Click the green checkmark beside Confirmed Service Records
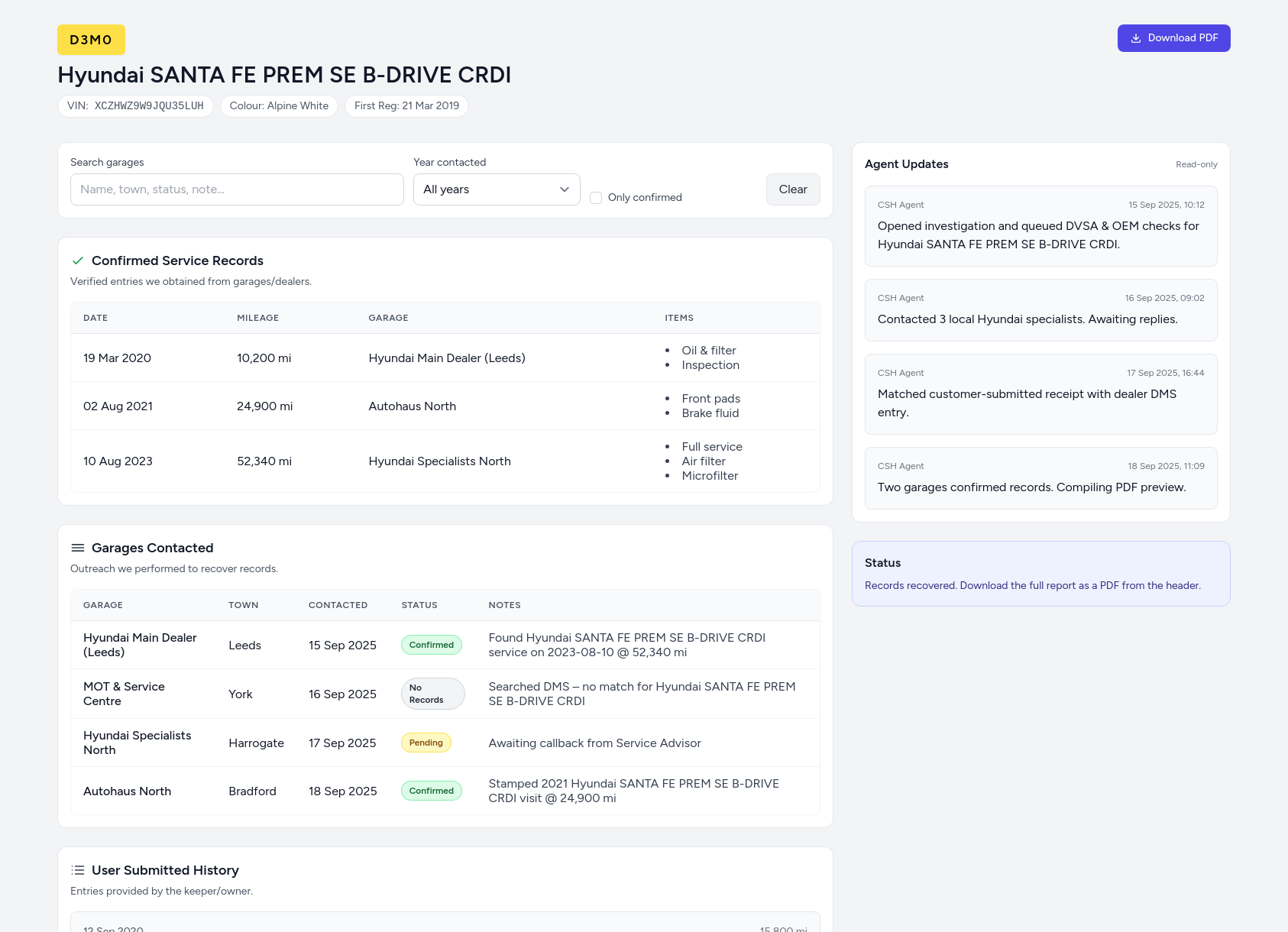This screenshot has width=1288, height=932. click(x=77, y=261)
